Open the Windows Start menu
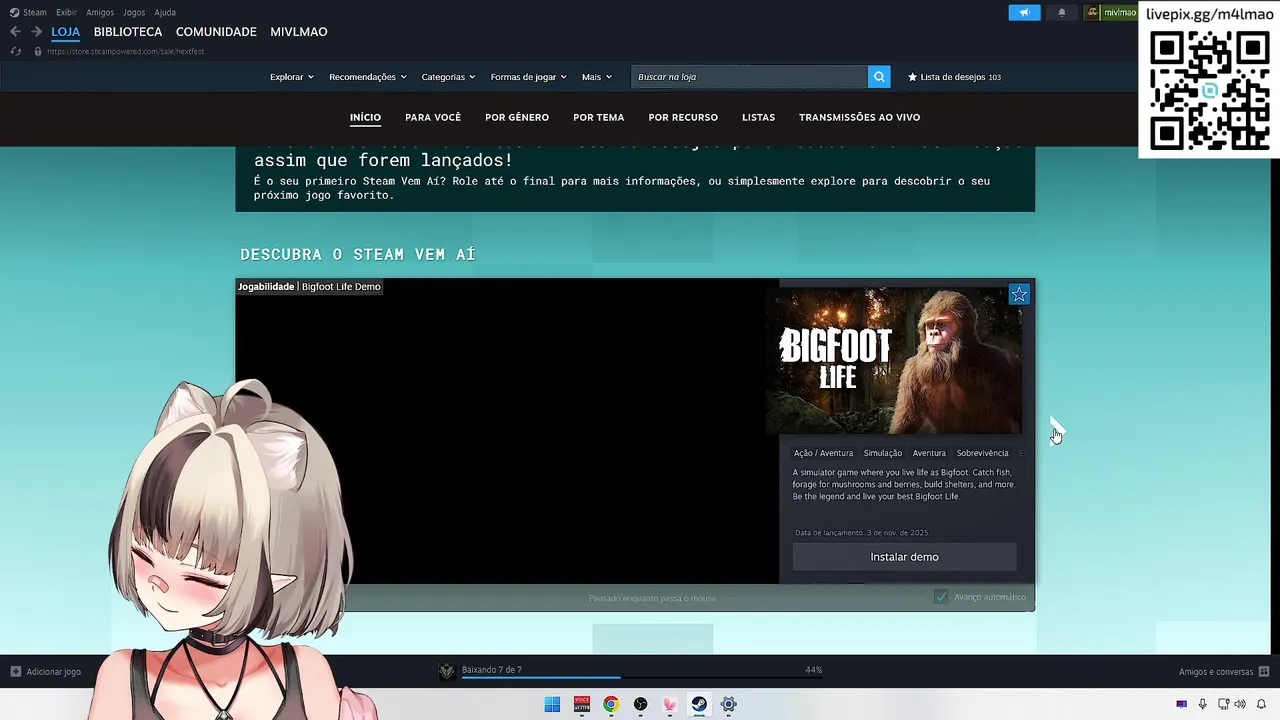1280x720 pixels. (552, 704)
